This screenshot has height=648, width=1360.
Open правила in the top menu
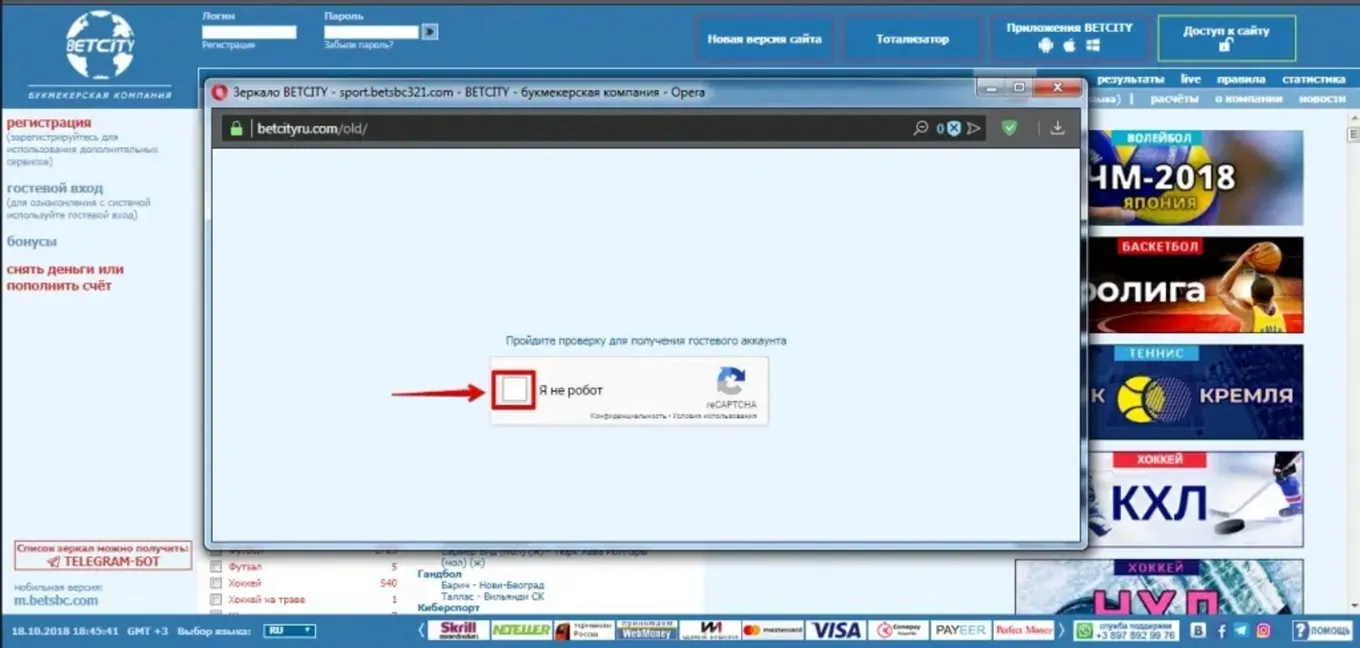[1241, 79]
